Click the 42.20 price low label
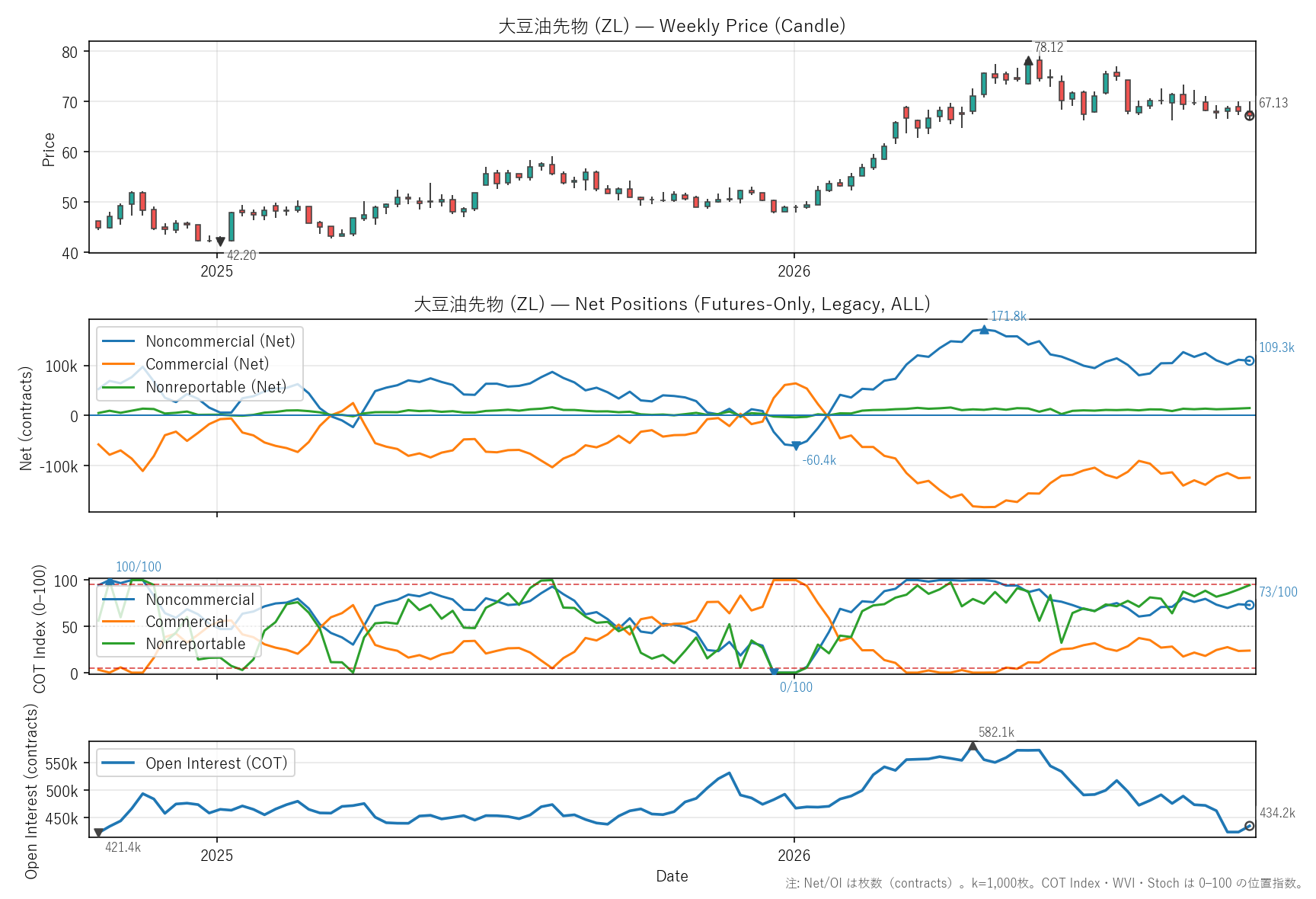 tap(241, 255)
